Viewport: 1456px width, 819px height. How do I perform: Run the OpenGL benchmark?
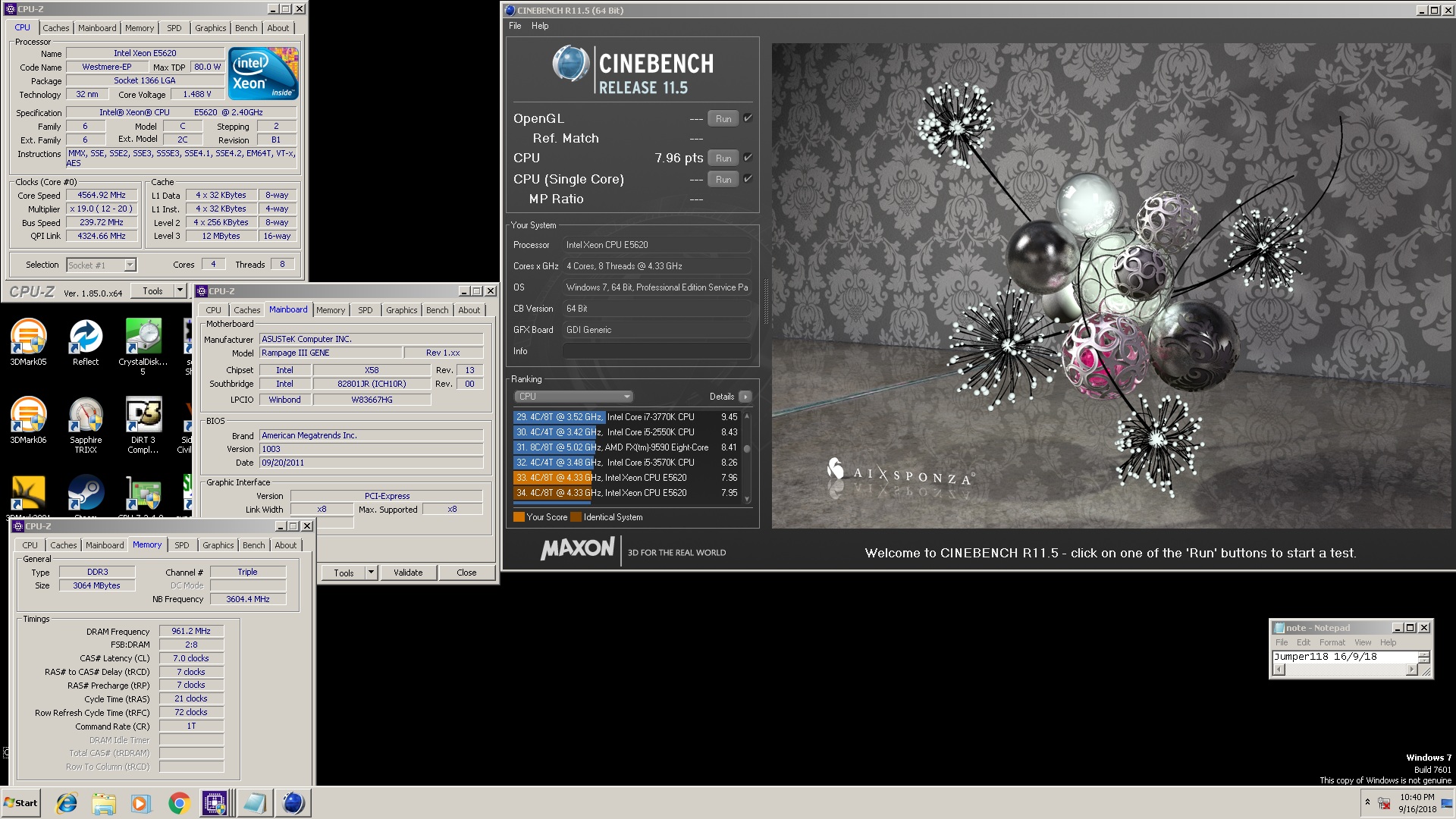tap(723, 118)
